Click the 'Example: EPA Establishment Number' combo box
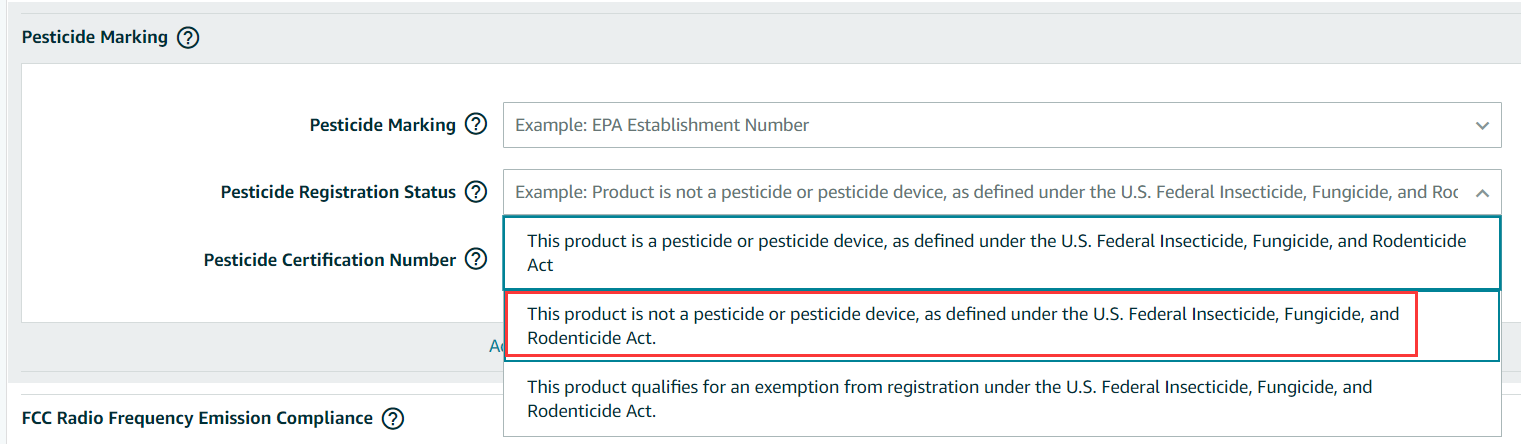This screenshot has height=444, width=1521. [x=1002, y=125]
